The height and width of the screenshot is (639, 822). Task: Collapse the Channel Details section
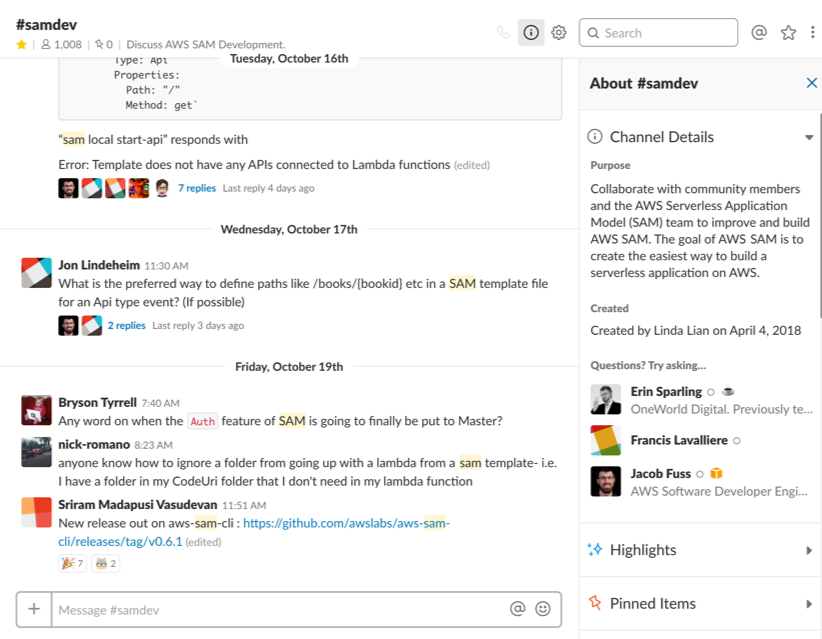[809, 137]
